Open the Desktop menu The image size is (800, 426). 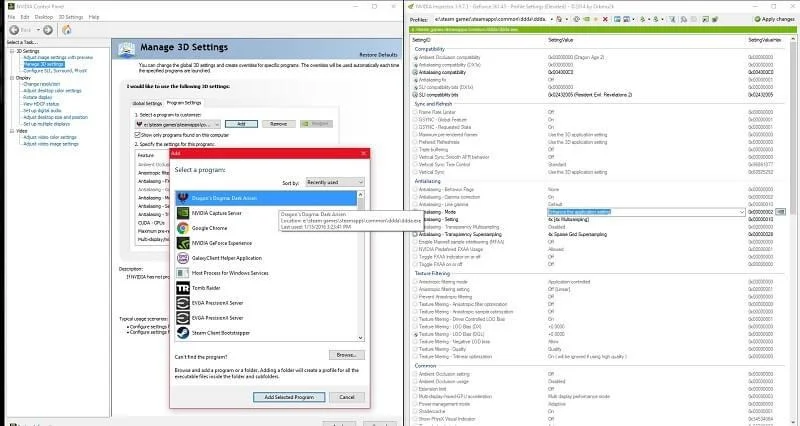[x=44, y=17]
